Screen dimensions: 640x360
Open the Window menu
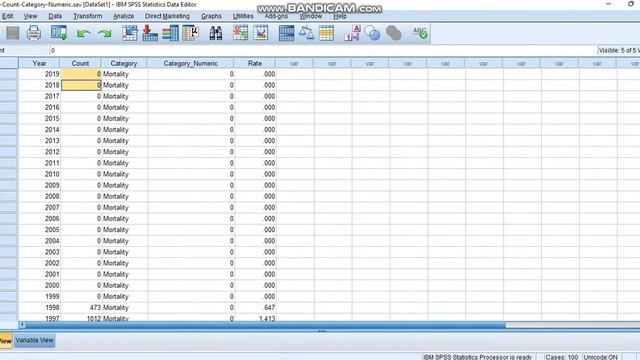click(311, 16)
